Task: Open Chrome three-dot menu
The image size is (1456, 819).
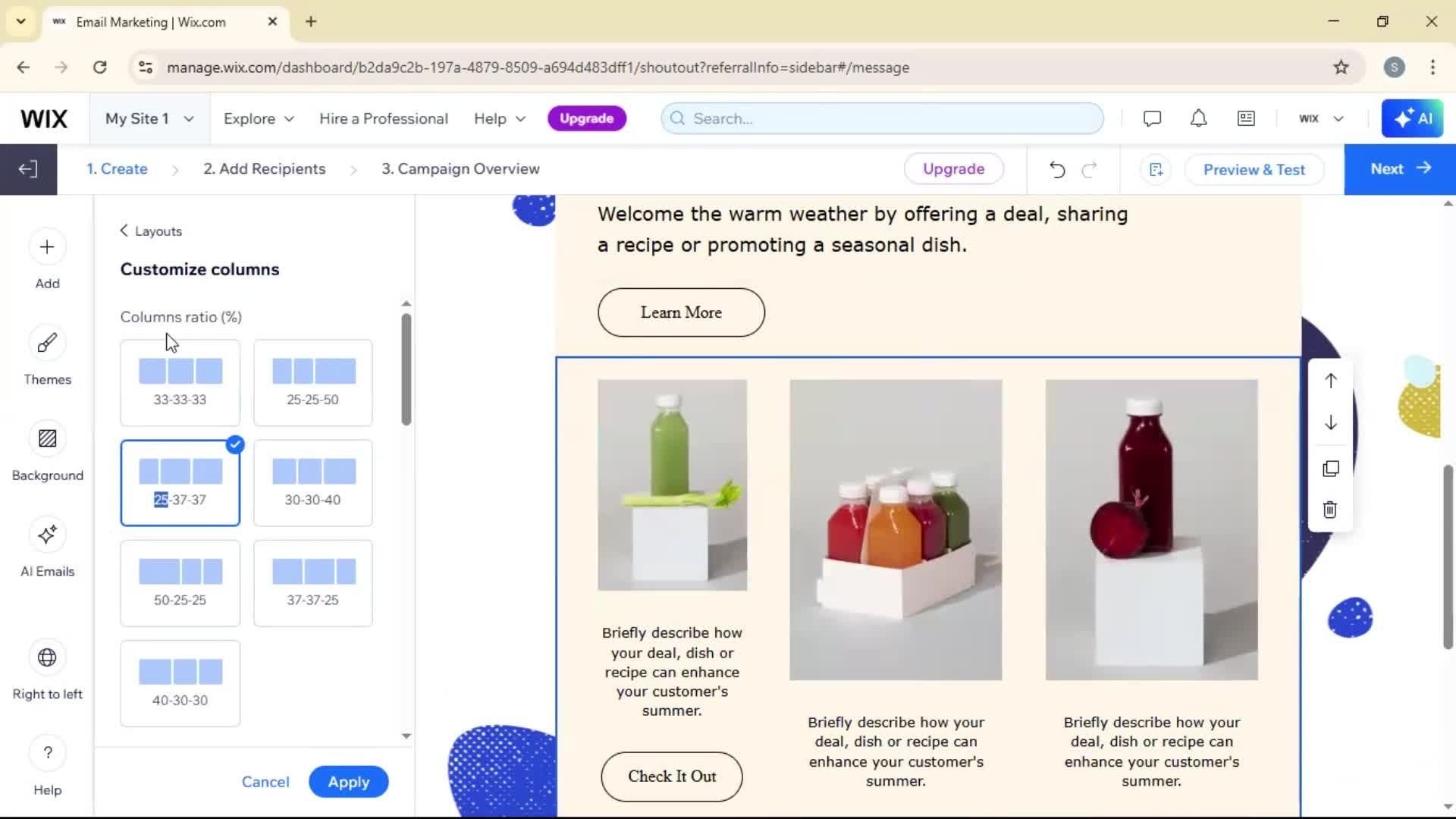Action: point(1432,67)
